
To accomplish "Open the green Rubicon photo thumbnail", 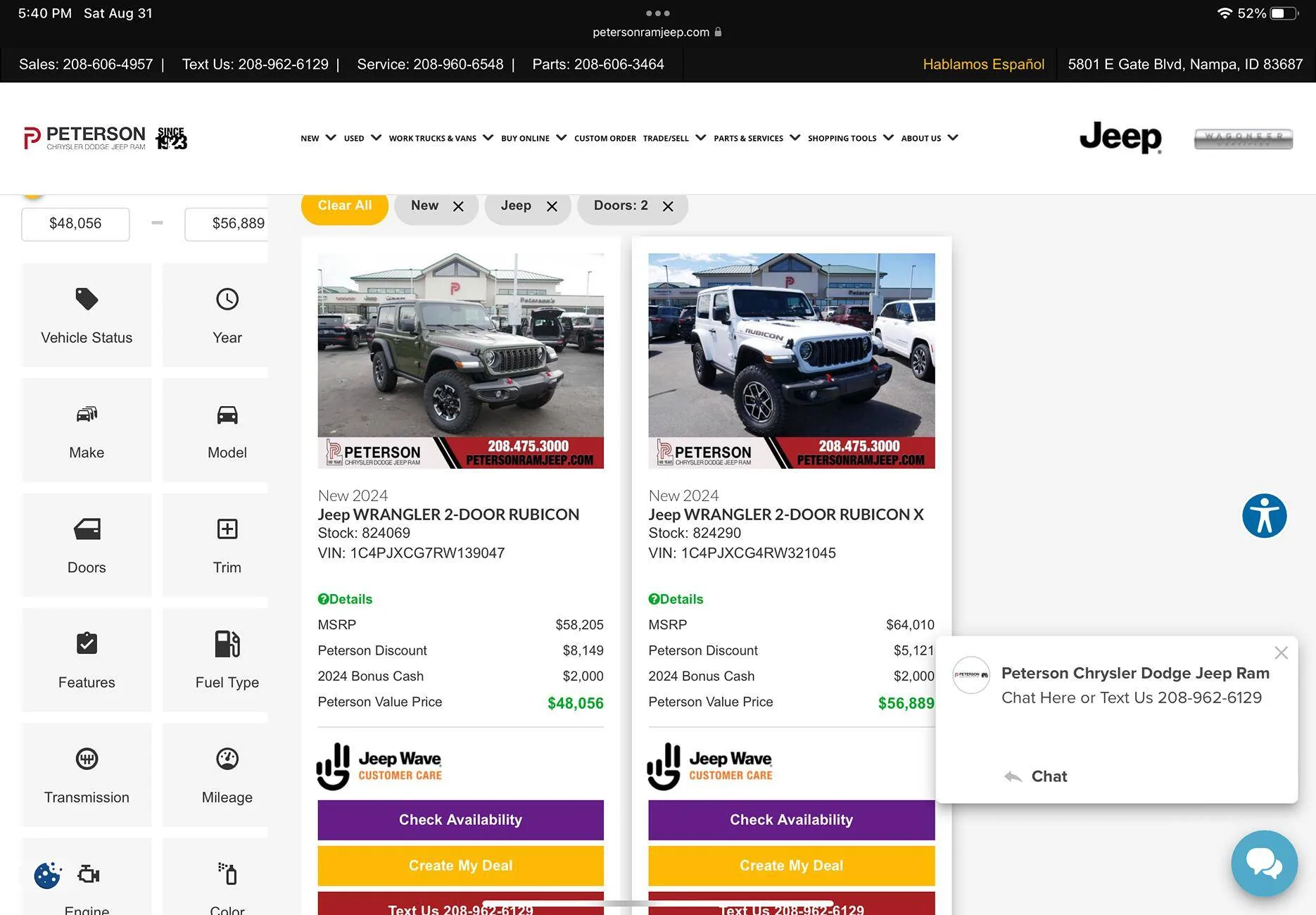I will pyautogui.click(x=460, y=360).
